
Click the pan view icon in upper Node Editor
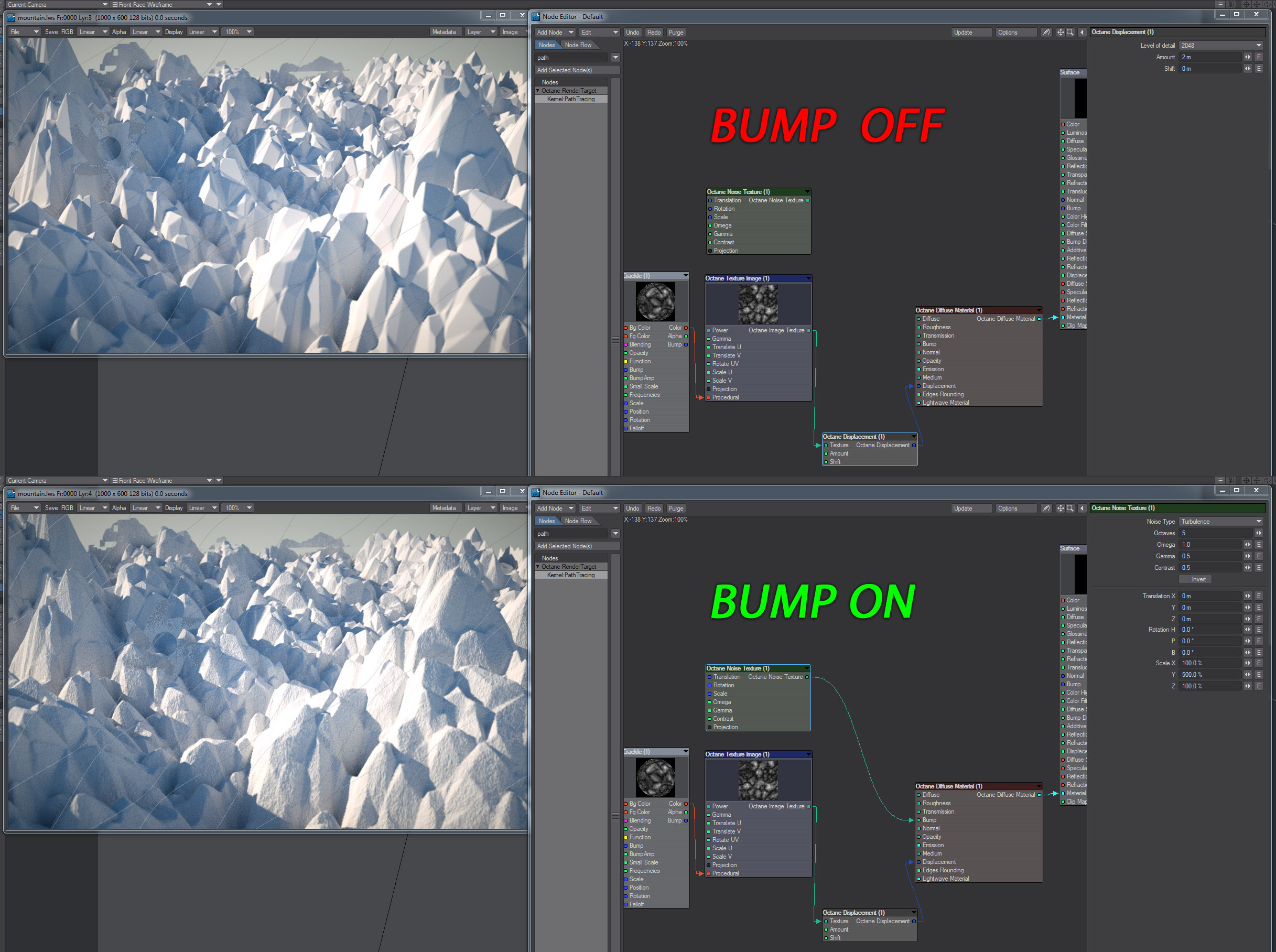(1060, 33)
